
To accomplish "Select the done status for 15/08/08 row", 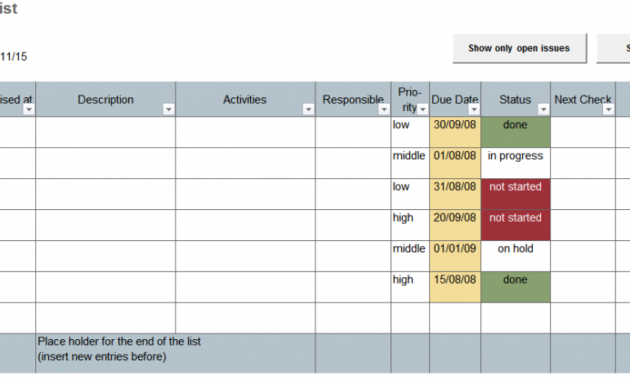I will [x=515, y=287].
